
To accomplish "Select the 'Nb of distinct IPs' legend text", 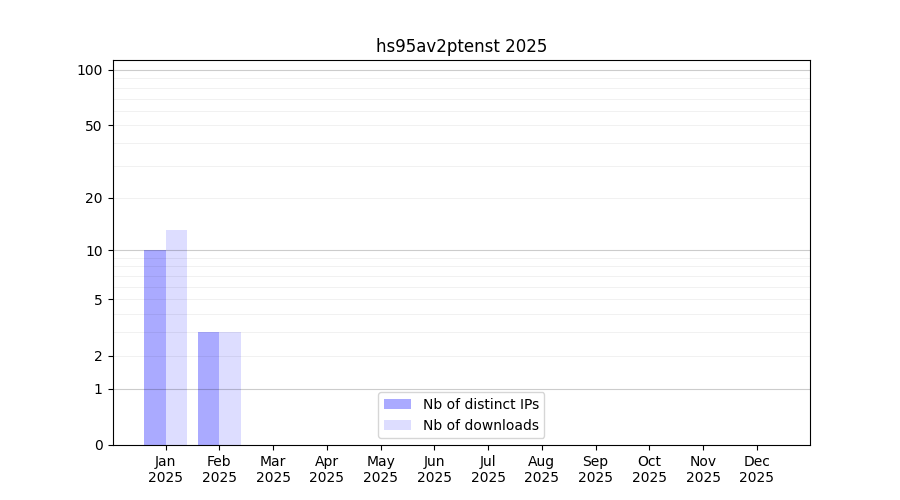I will [x=481, y=404].
